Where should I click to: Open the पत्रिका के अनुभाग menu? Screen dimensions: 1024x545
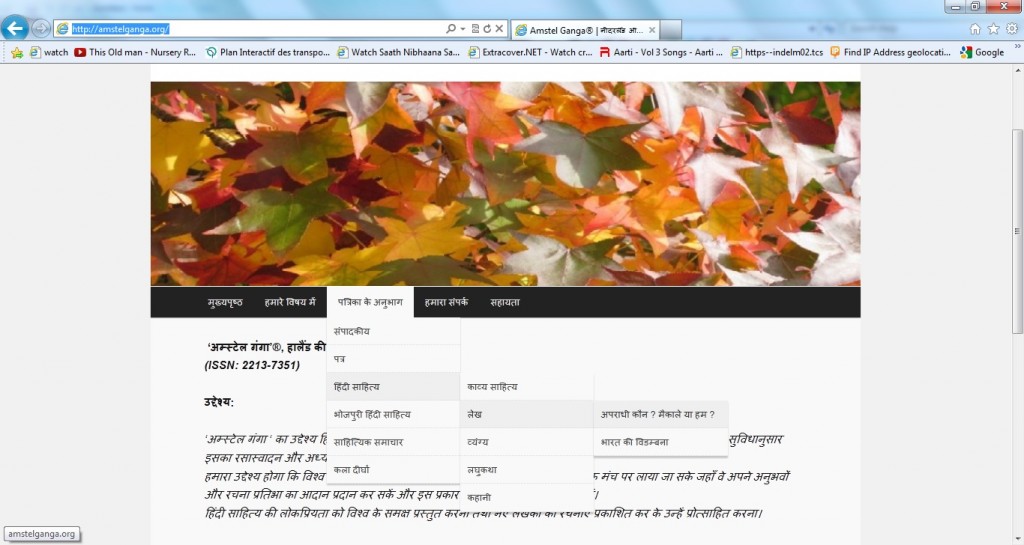tap(370, 302)
